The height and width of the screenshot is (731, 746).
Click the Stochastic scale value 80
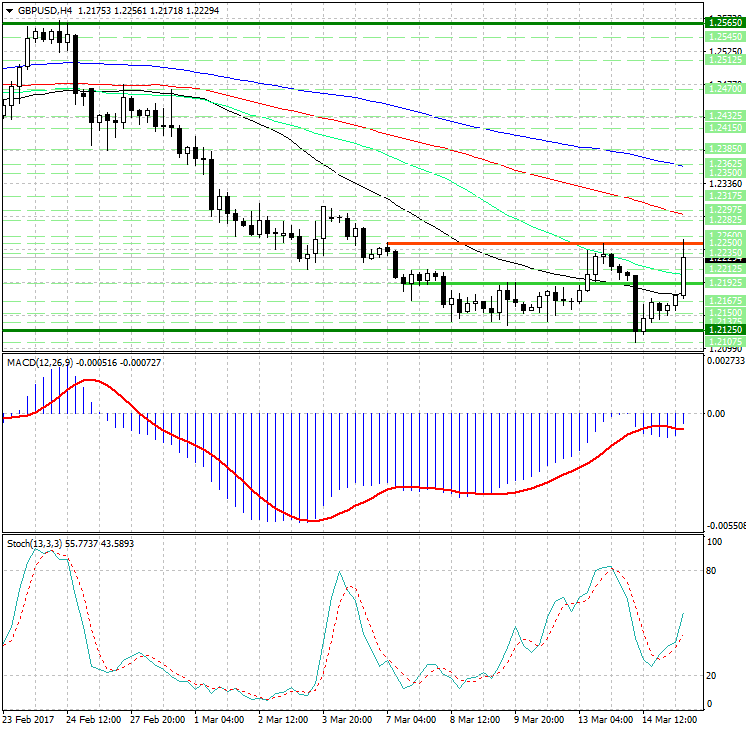[711, 570]
